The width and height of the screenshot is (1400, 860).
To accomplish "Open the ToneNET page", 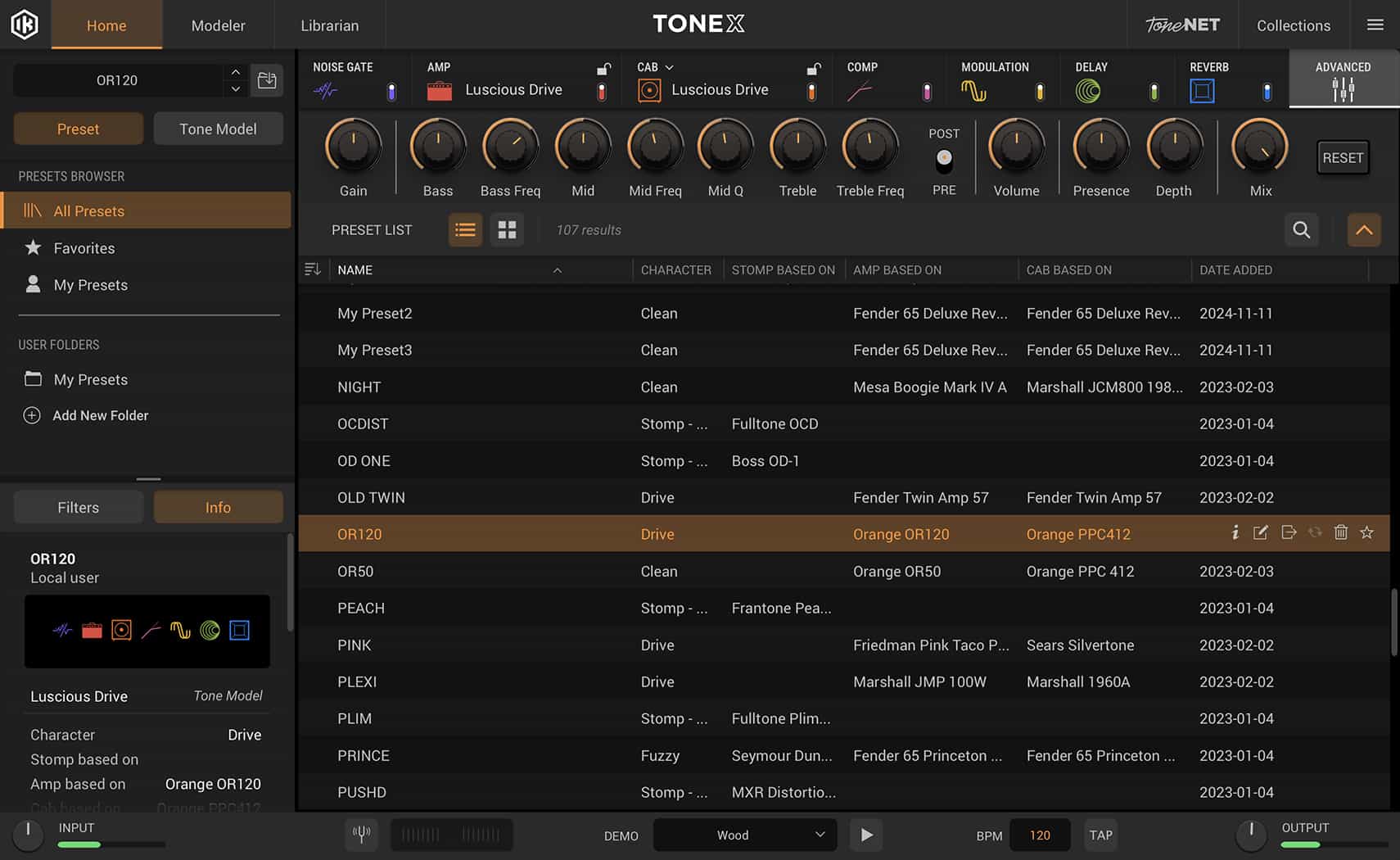I will (x=1181, y=25).
